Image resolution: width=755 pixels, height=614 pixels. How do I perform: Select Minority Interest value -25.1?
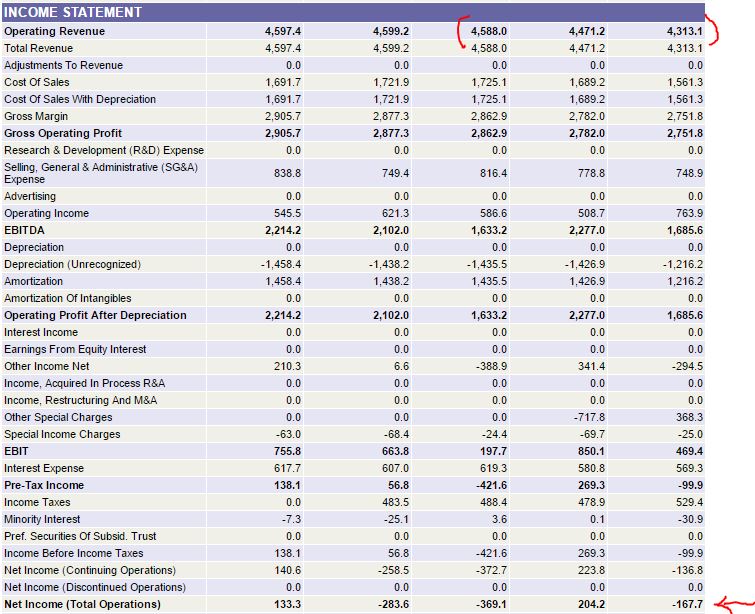(396, 519)
